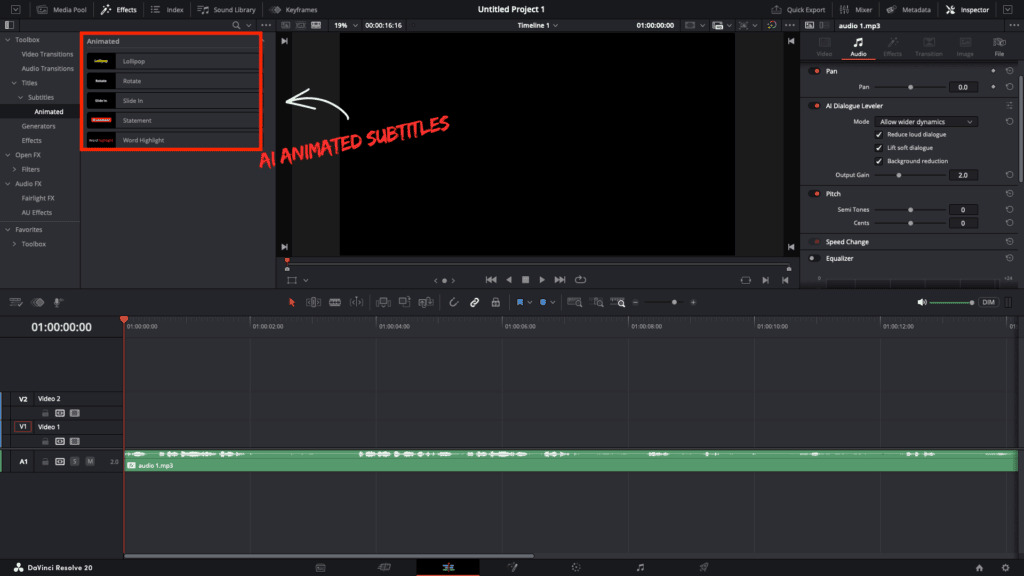Viewport: 1024px width, 576px height.
Task: Enable the snapping magnet tool
Action: (x=454, y=302)
